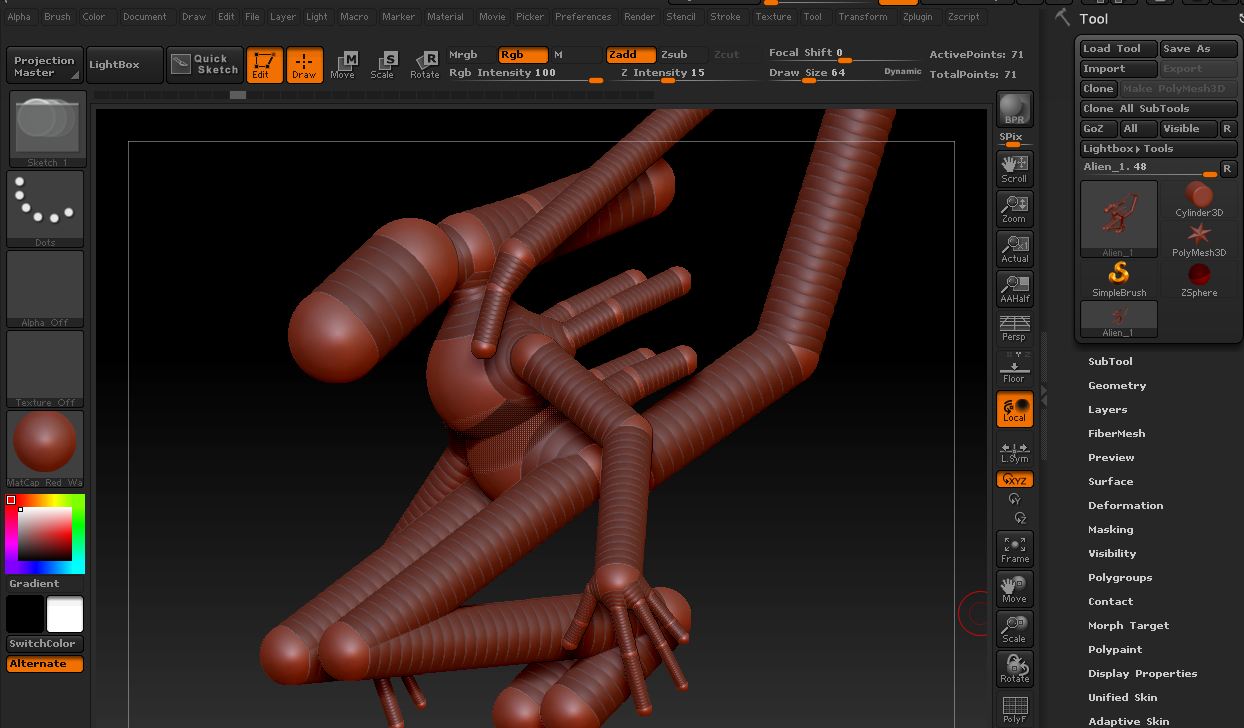The width and height of the screenshot is (1244, 728).
Task: Click the AAHalf view icon
Action: (x=1014, y=288)
